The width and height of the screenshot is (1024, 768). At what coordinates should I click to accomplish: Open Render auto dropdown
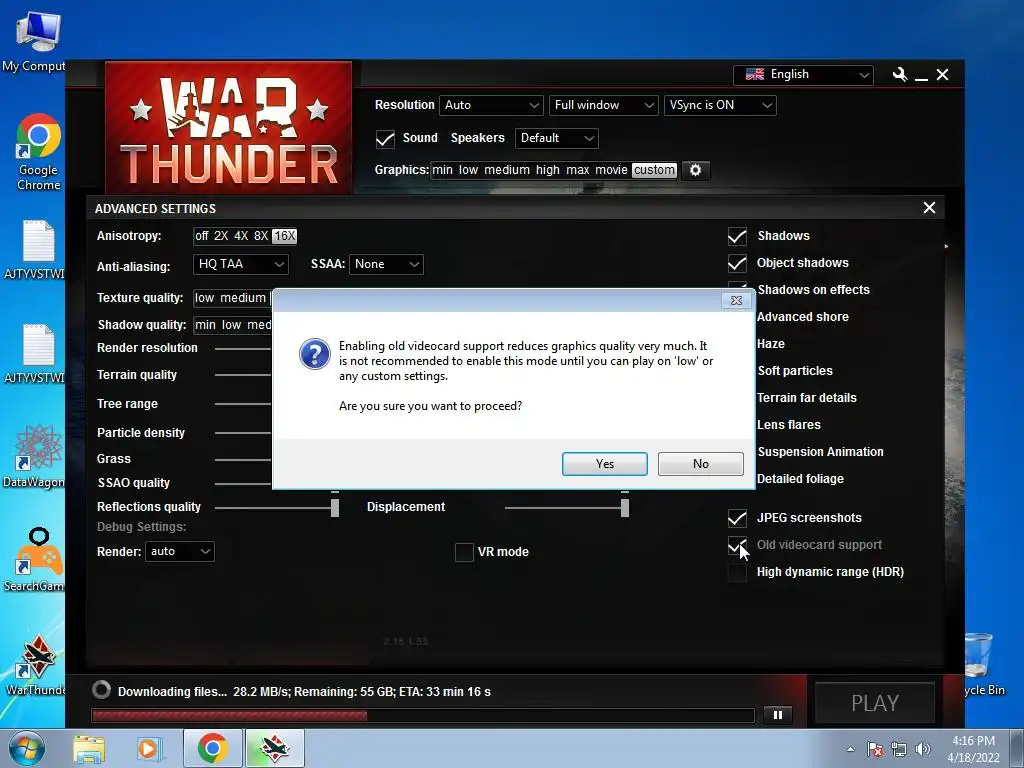coord(180,551)
